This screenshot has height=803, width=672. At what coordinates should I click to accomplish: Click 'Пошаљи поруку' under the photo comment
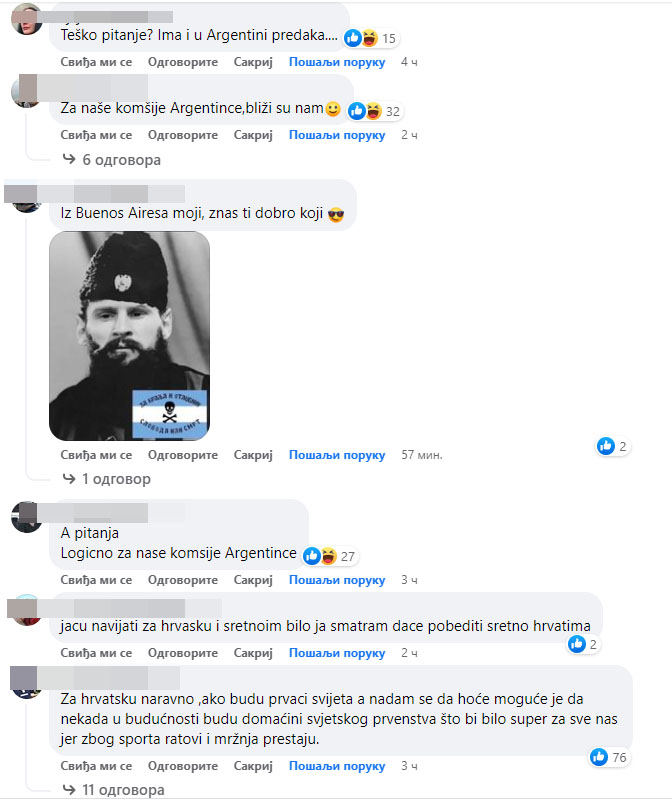(x=337, y=455)
